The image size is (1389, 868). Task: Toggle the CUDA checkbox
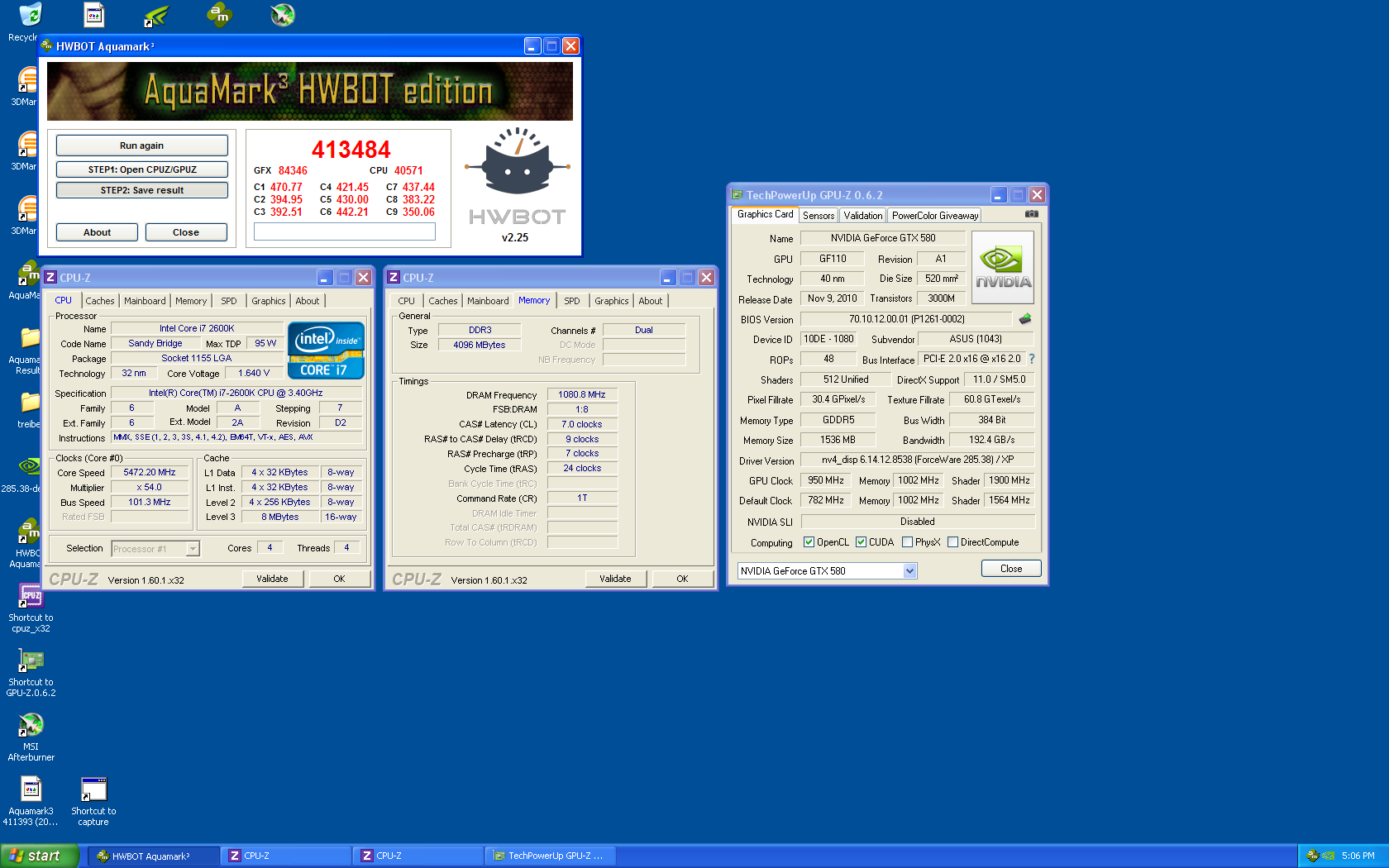(861, 542)
